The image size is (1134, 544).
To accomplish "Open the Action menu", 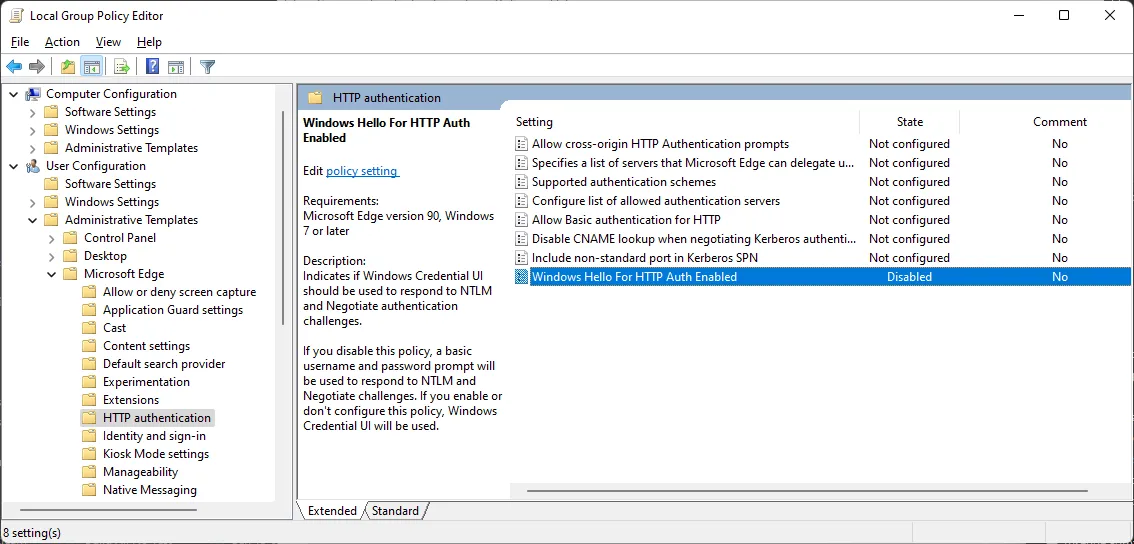I will pos(62,42).
